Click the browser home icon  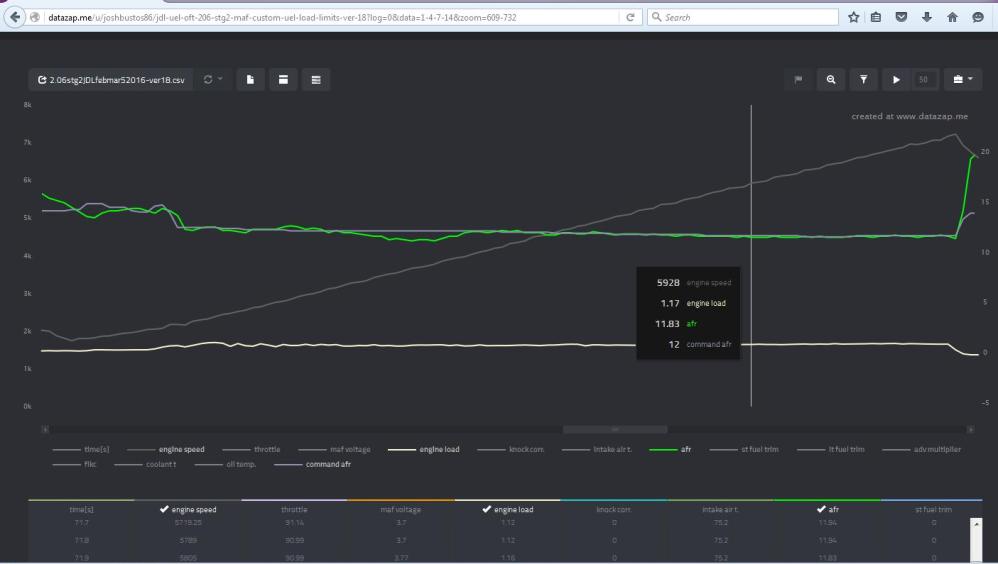(952, 17)
